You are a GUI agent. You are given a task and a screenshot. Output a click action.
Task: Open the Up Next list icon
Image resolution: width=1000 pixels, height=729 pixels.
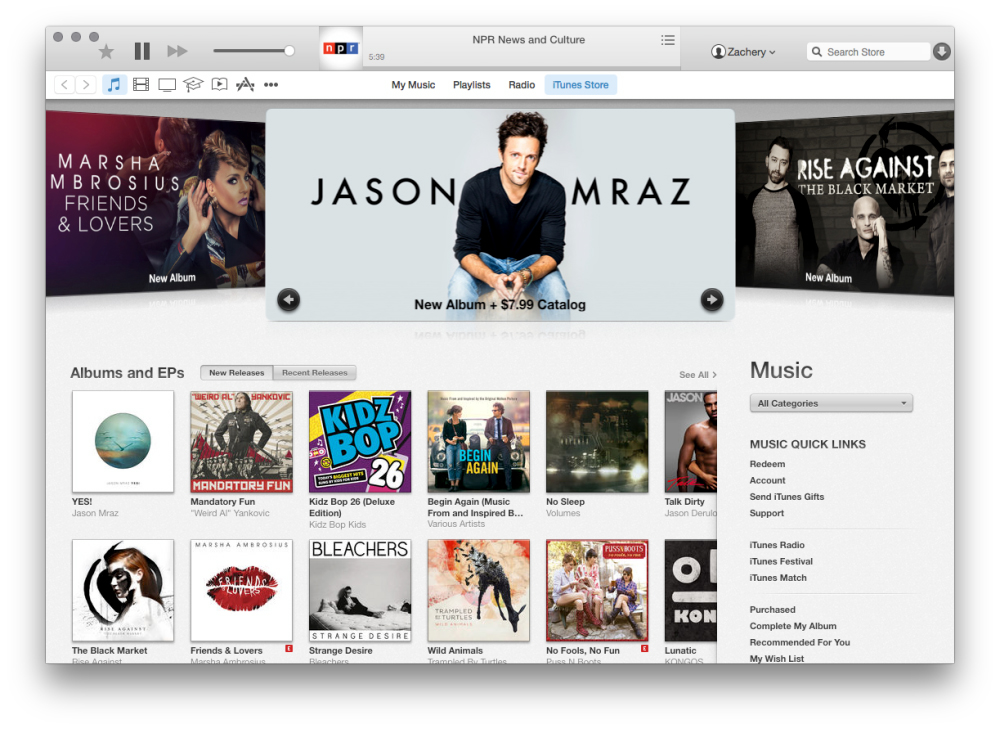coord(668,40)
